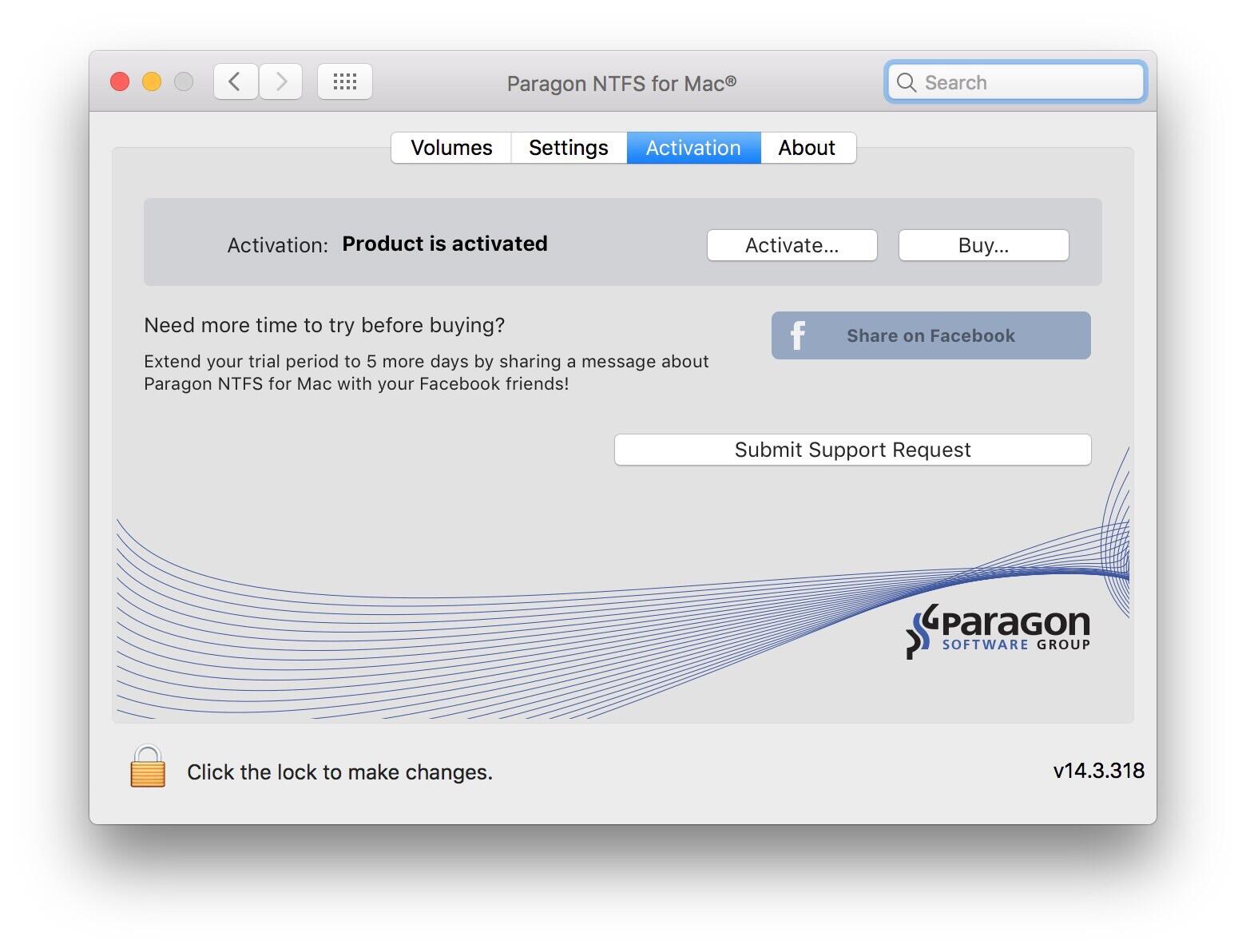Switch to the Volumes tab
Screen dimensions: 1246x952
(x=451, y=148)
